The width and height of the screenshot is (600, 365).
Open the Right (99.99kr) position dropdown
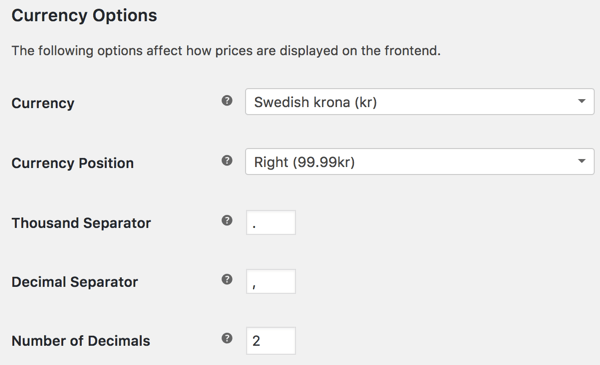(420, 162)
